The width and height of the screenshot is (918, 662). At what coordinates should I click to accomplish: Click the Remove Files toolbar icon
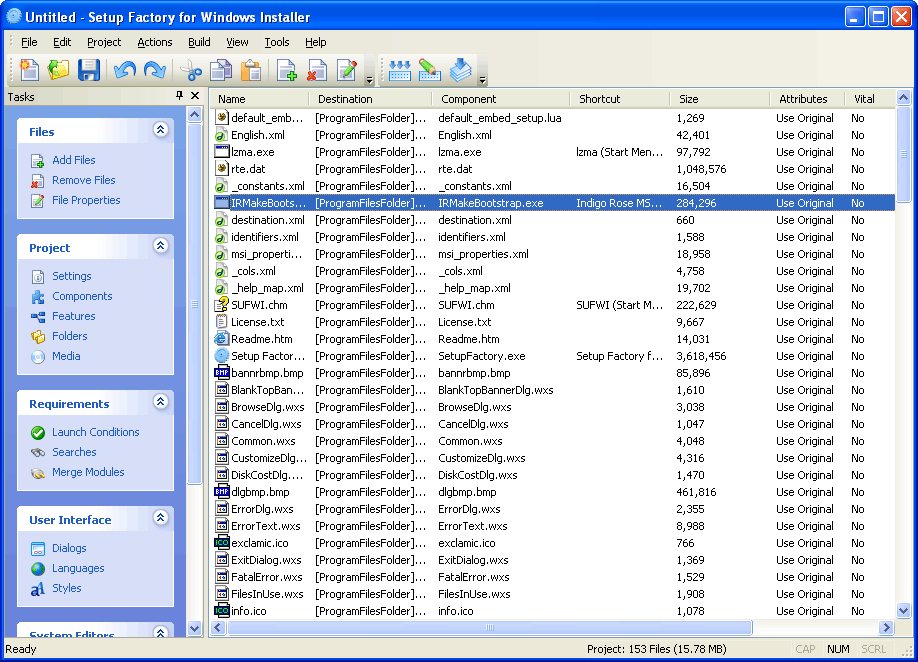pos(317,70)
